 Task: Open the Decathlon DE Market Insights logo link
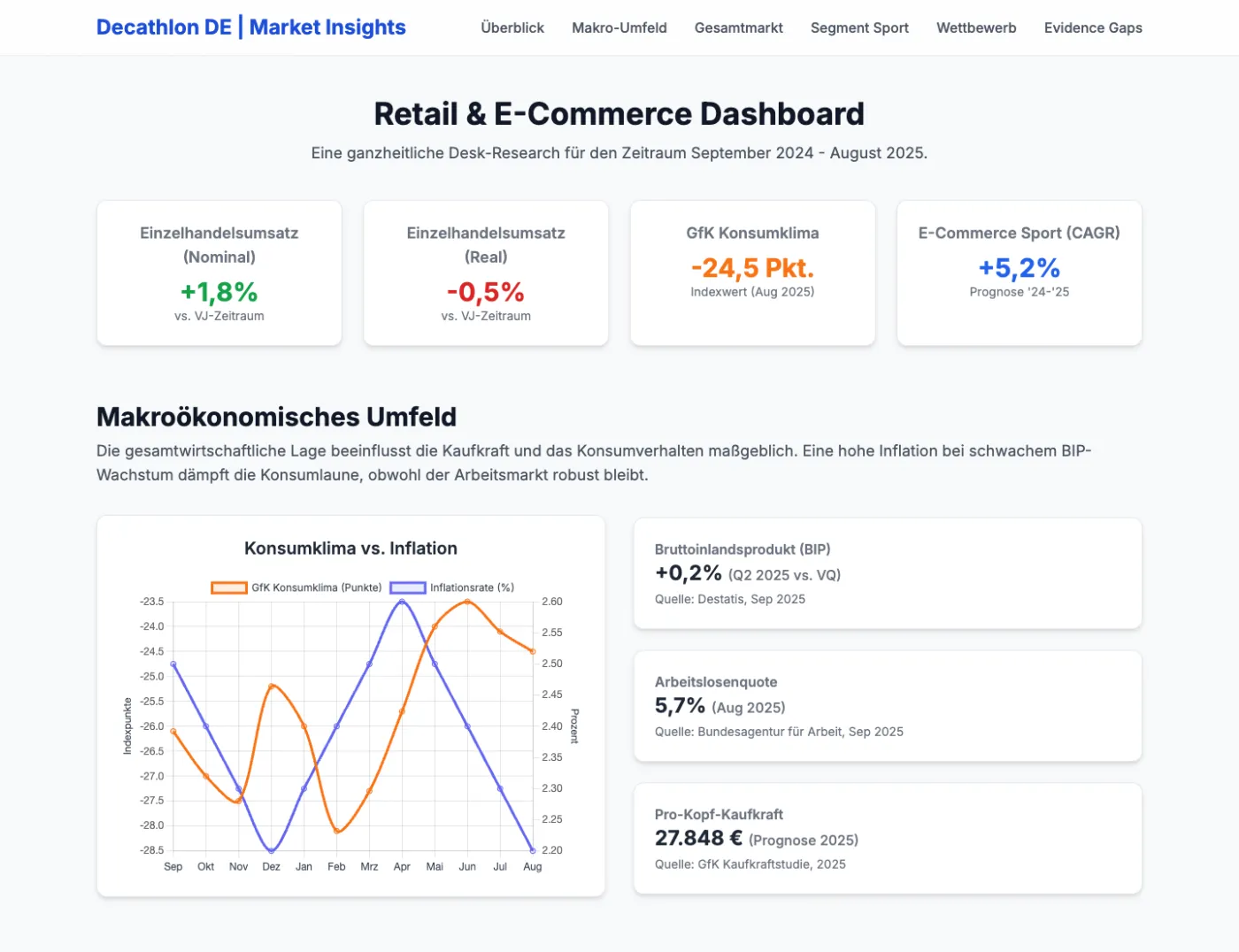(250, 27)
